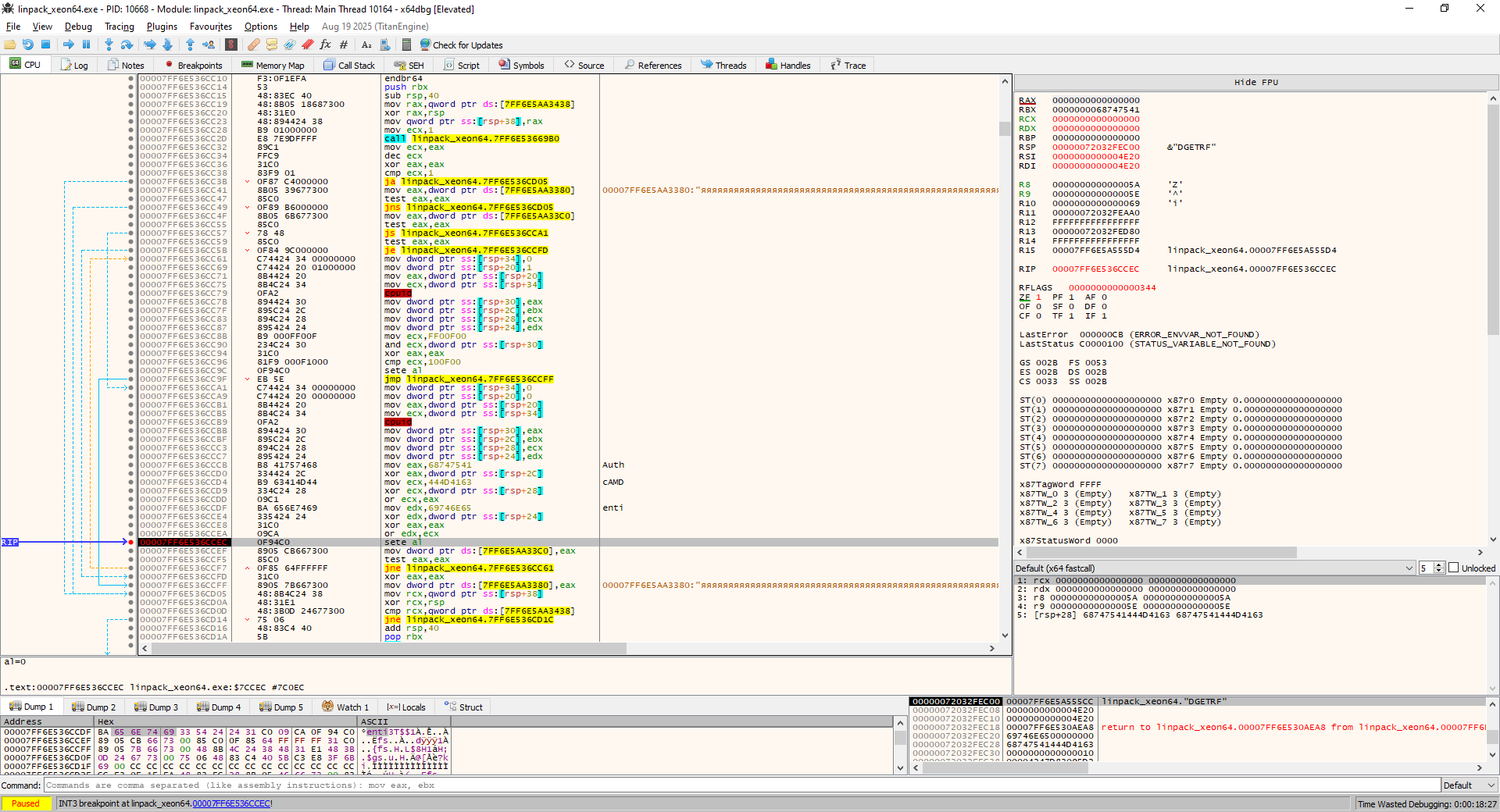Follow the 00007FF6E536CCEC link in status bar
The height and width of the screenshot is (812, 1500).
coord(231,803)
